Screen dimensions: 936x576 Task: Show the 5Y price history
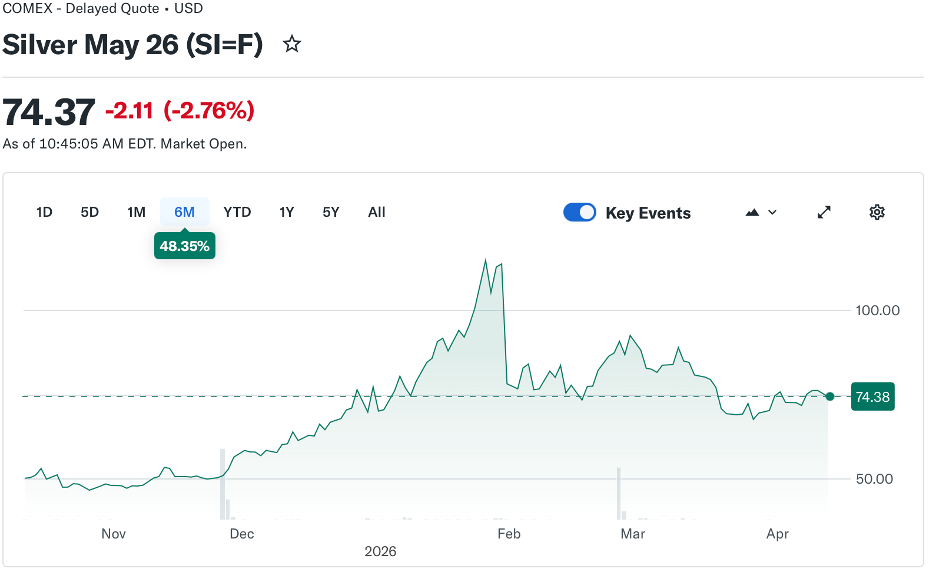pyautogui.click(x=331, y=212)
